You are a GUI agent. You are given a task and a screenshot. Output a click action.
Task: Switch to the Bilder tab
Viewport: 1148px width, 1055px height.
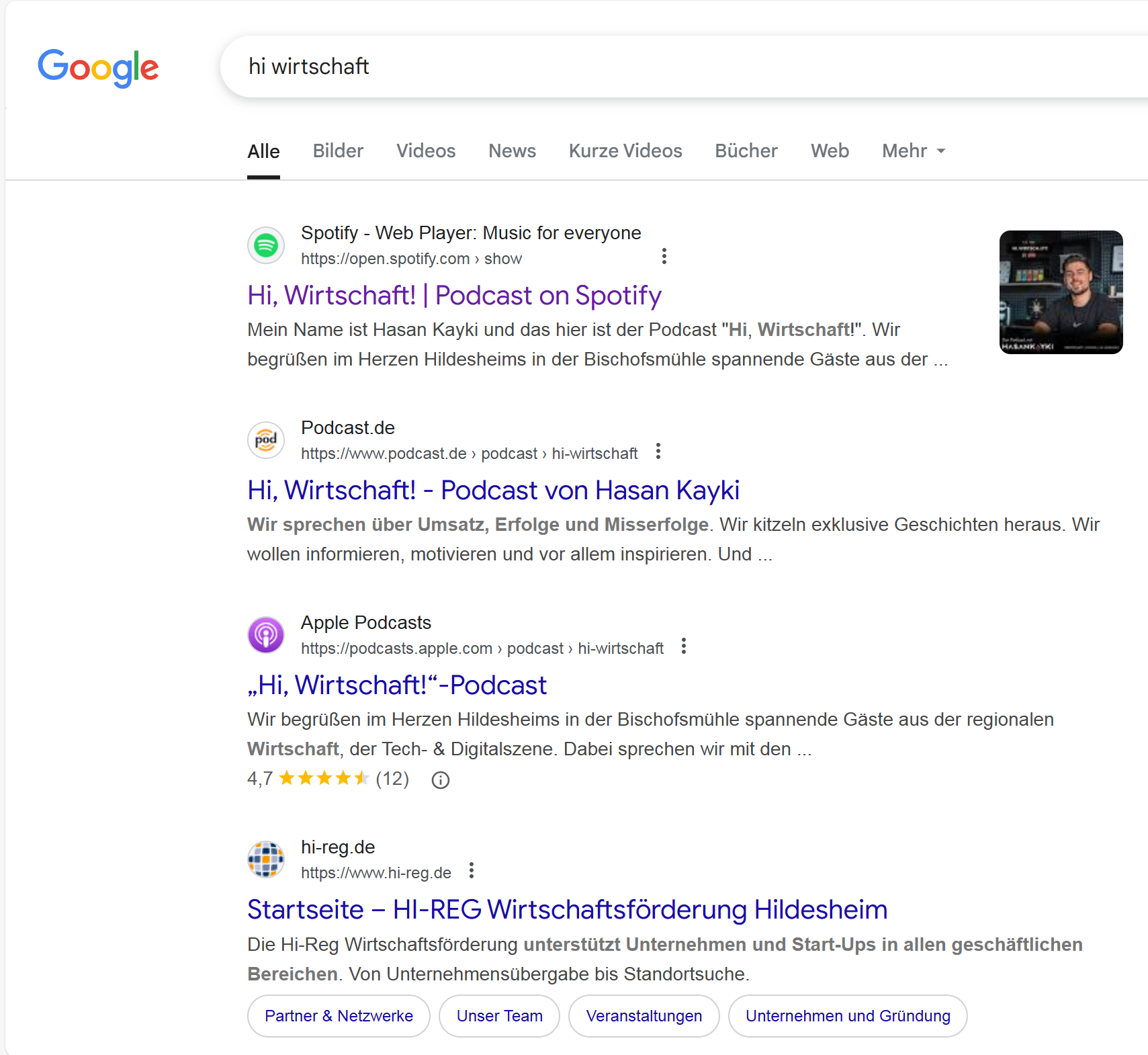pos(338,151)
